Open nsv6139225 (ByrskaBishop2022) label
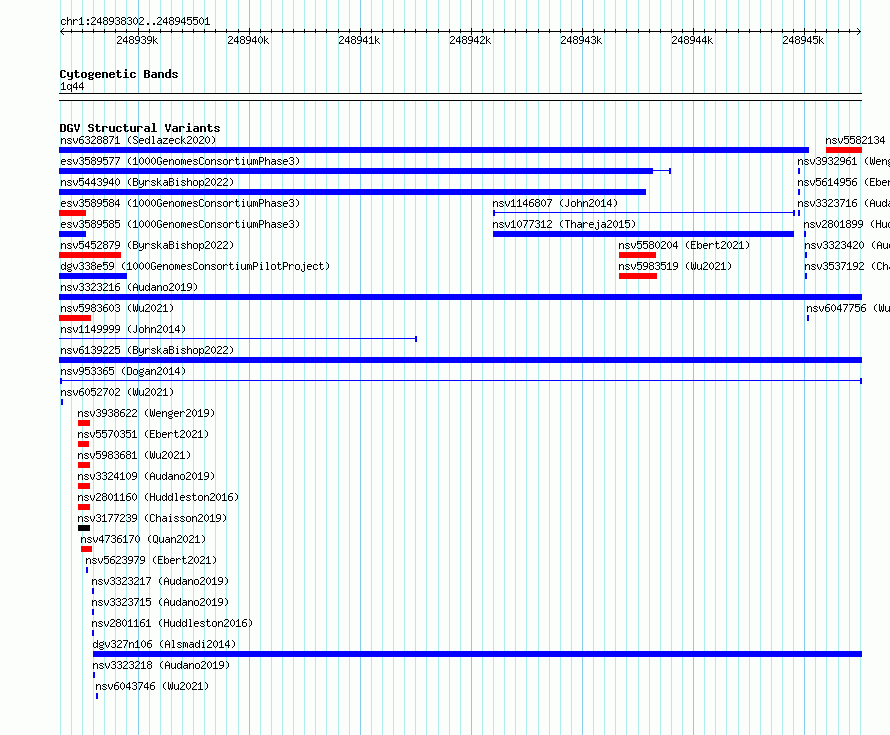The image size is (890, 735). (x=147, y=350)
